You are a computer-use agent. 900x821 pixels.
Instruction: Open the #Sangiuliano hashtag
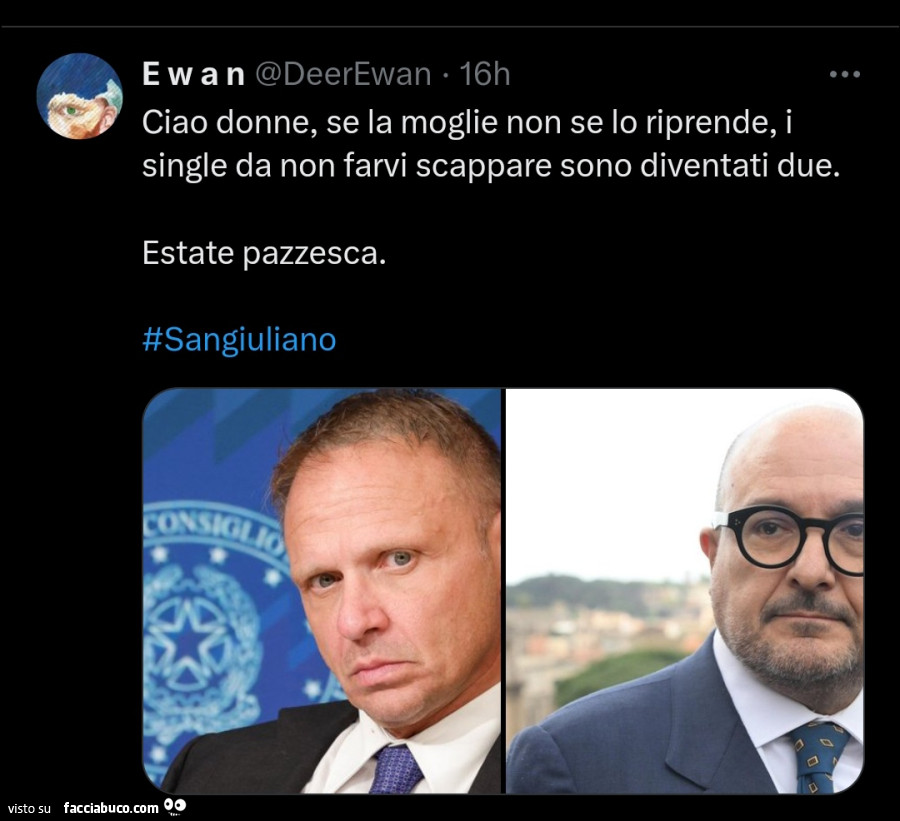click(239, 339)
